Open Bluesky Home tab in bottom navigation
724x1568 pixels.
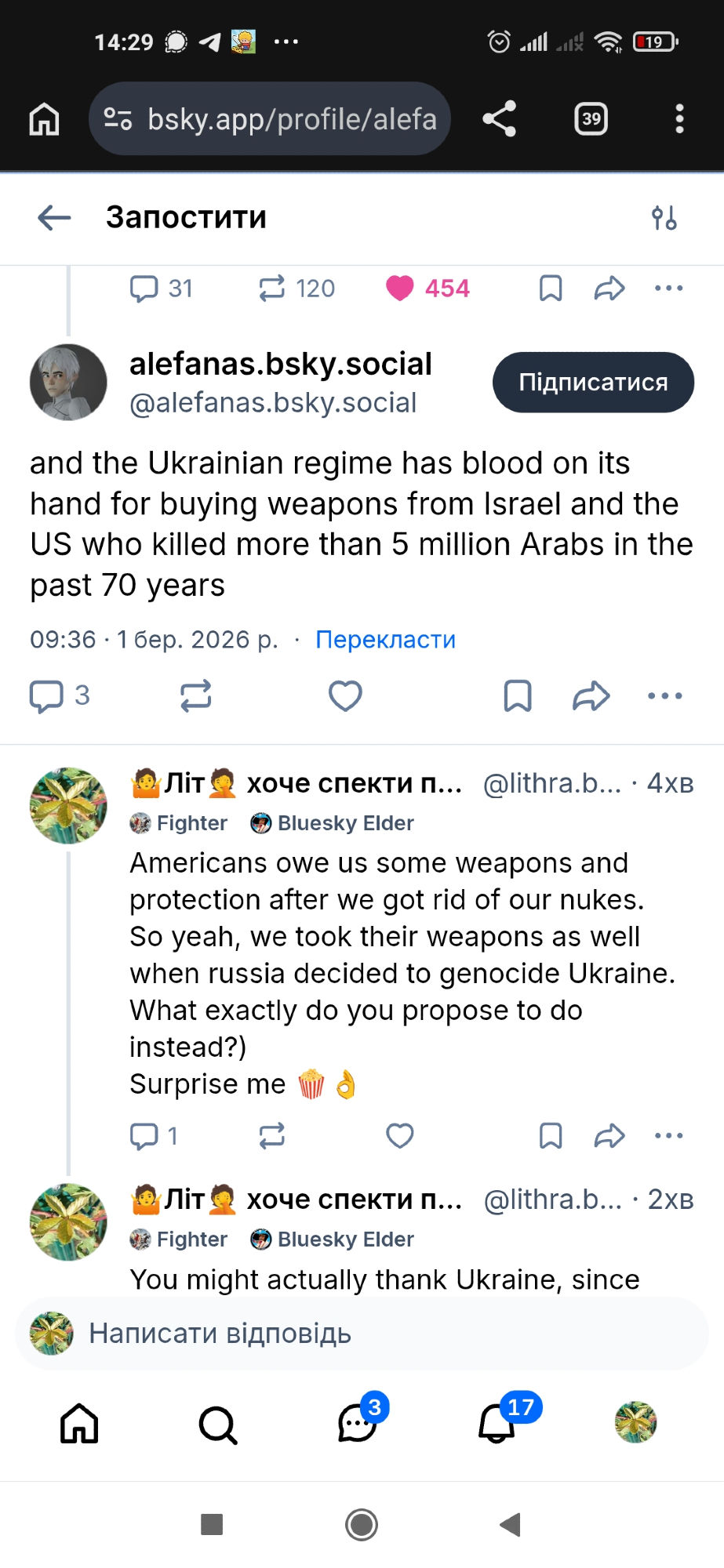(x=79, y=1424)
